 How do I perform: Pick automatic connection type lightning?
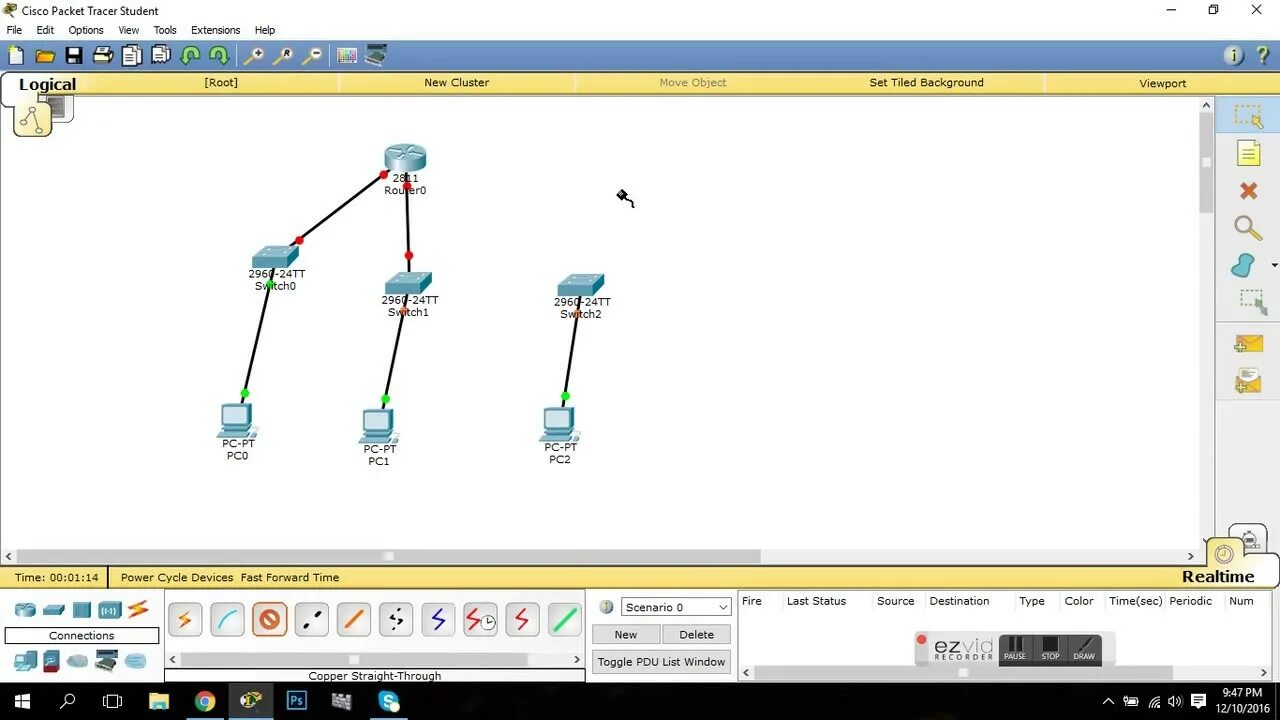[x=184, y=620]
